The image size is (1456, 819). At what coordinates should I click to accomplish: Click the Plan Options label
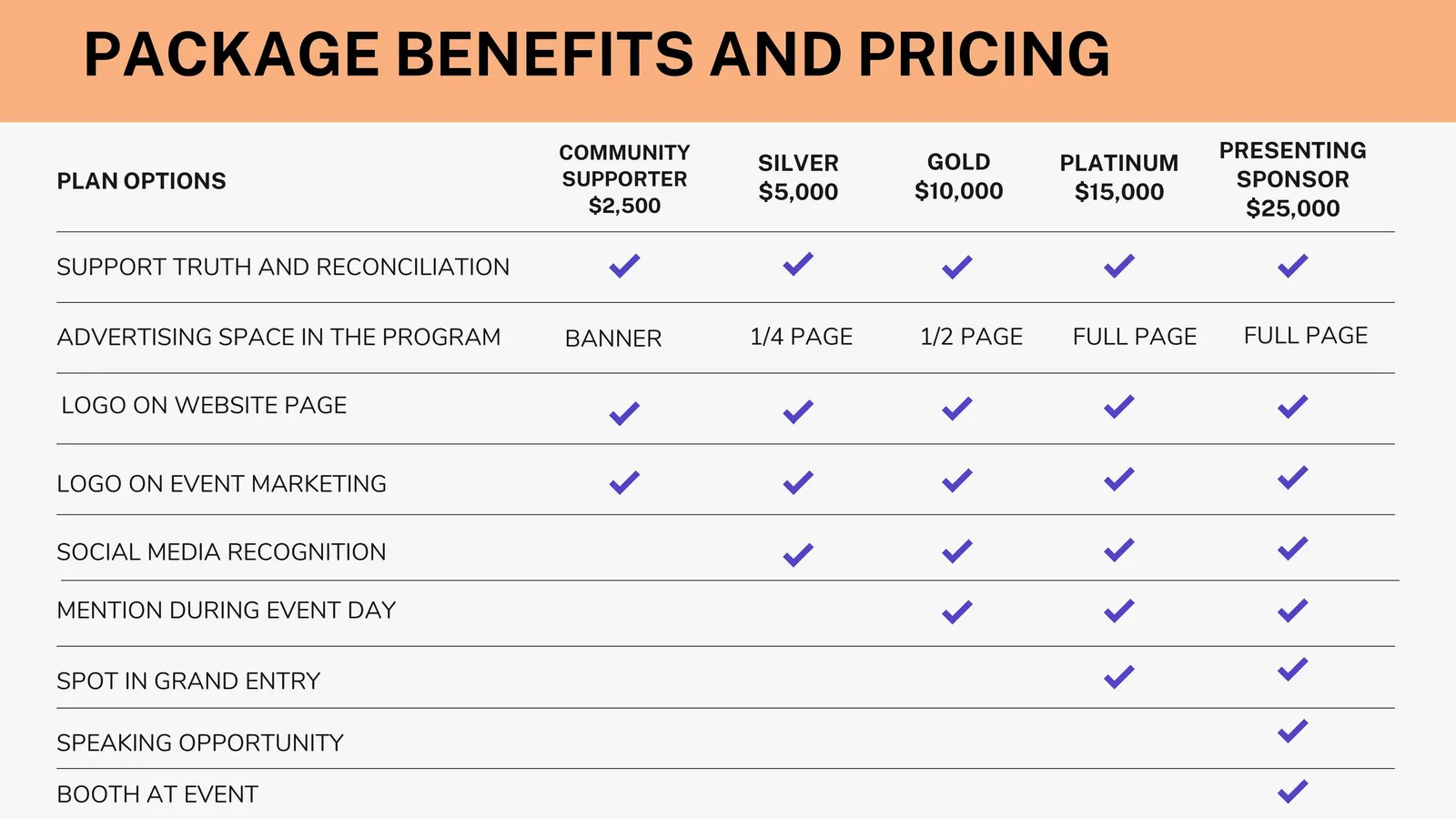(x=141, y=181)
